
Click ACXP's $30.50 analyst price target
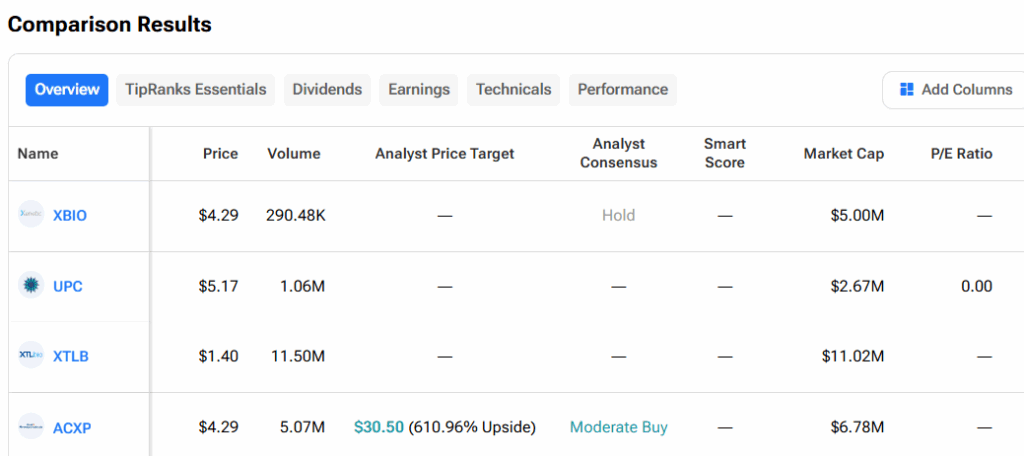pyautogui.click(x=379, y=427)
